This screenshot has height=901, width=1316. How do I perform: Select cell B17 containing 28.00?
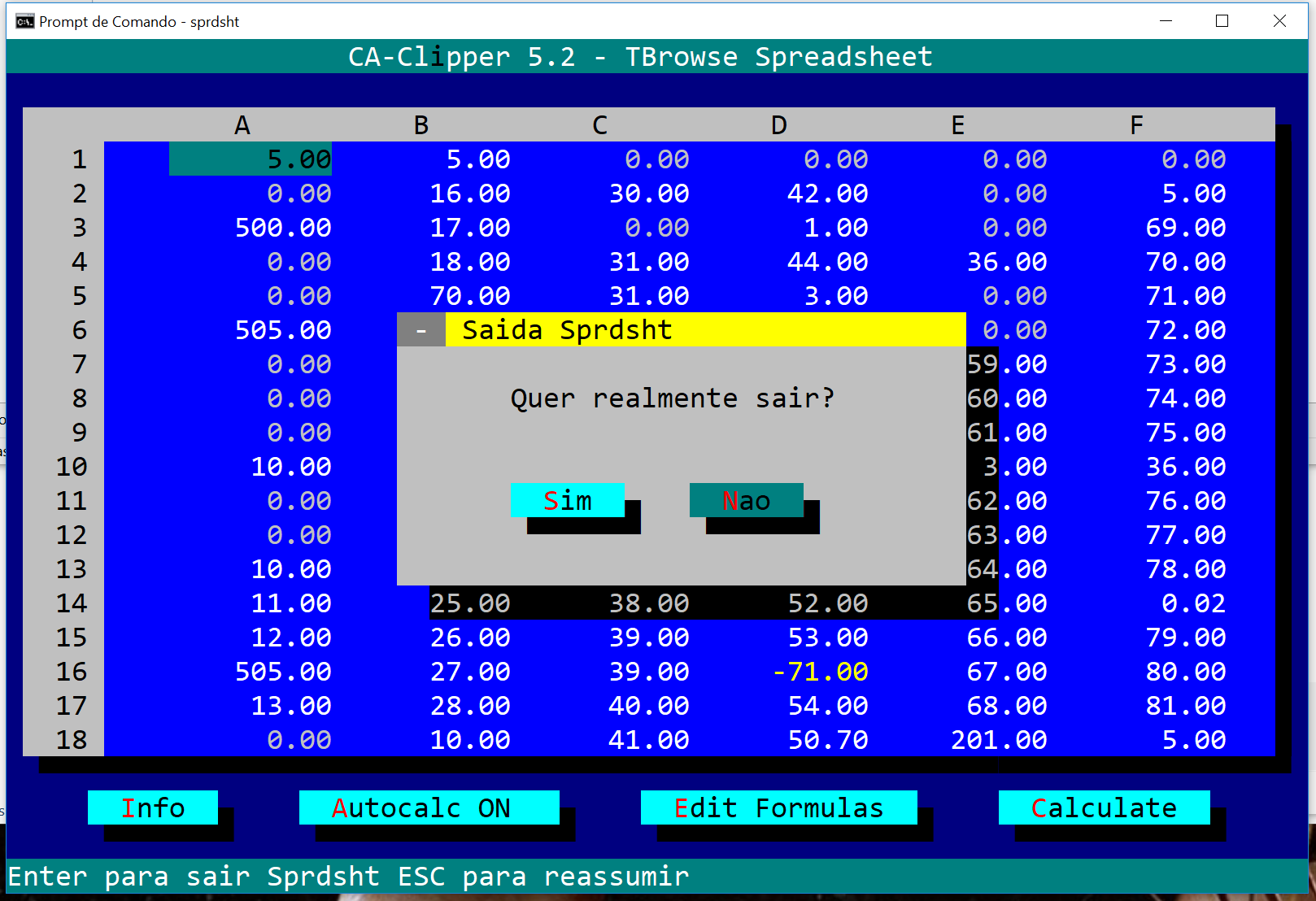(x=470, y=705)
